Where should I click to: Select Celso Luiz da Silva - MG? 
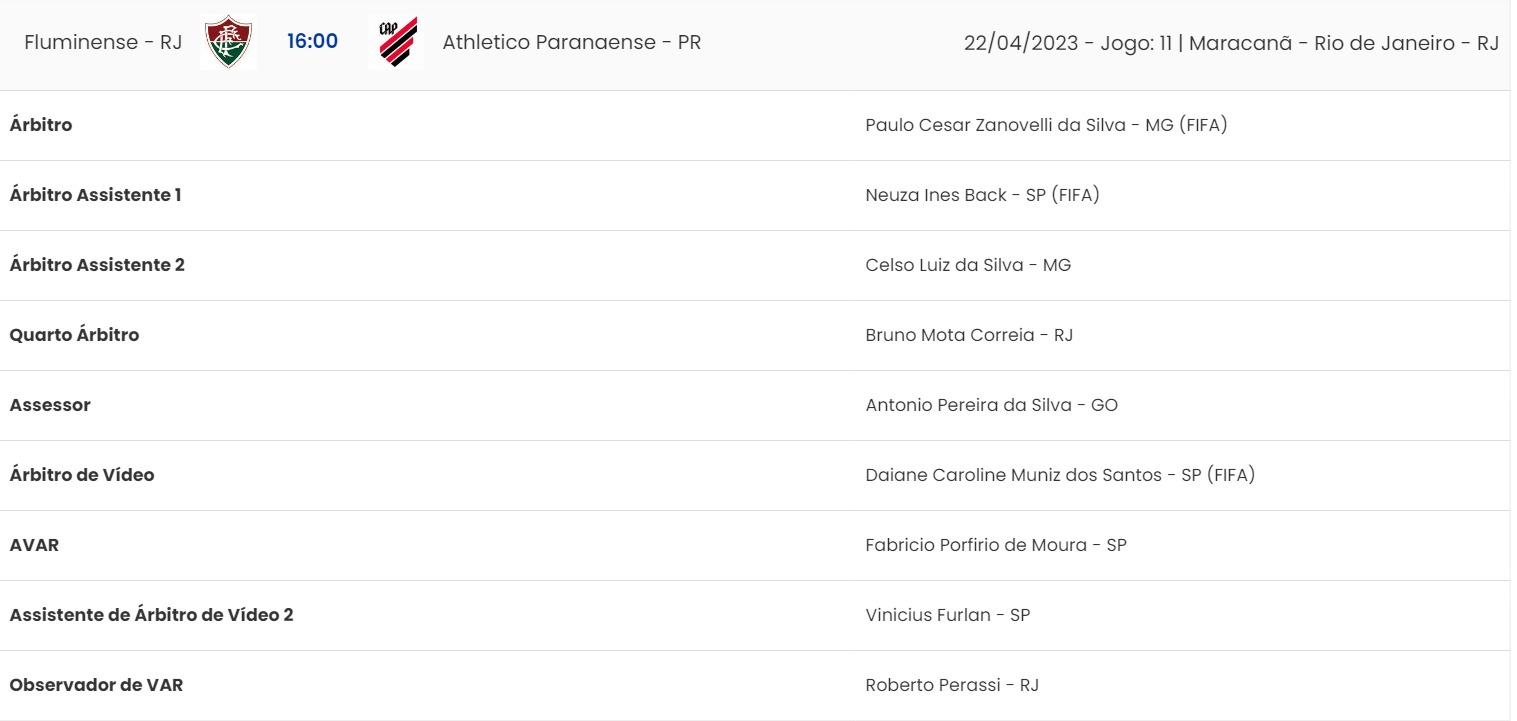(x=968, y=265)
